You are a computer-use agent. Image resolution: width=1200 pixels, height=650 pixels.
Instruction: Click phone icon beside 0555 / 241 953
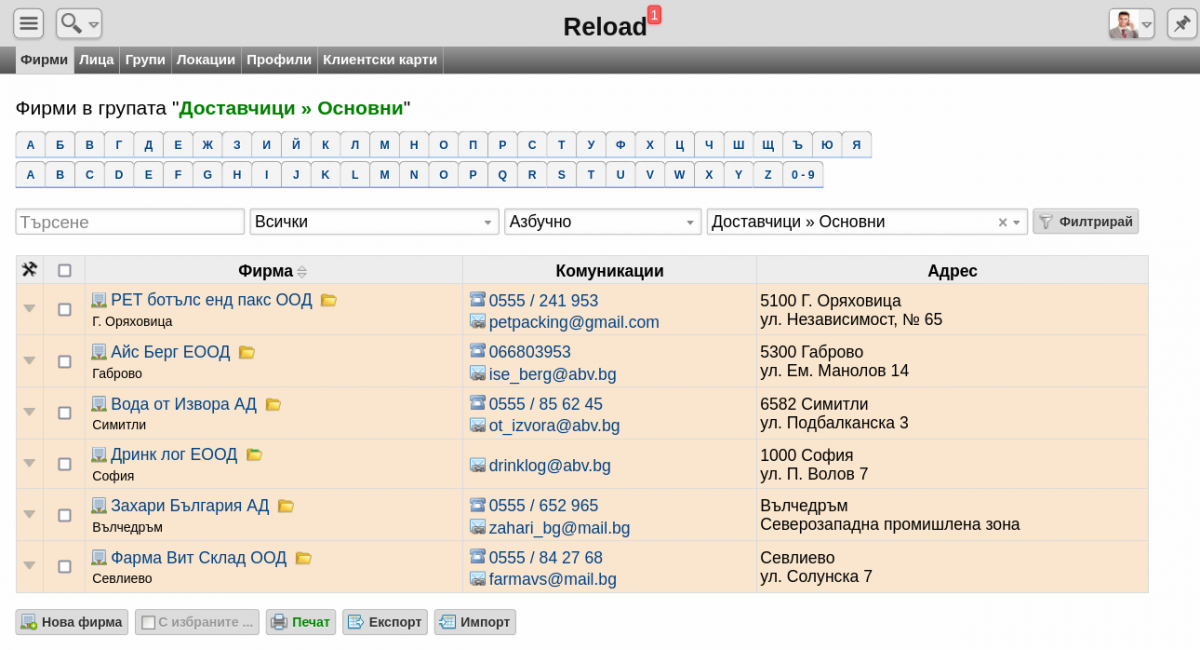477,300
